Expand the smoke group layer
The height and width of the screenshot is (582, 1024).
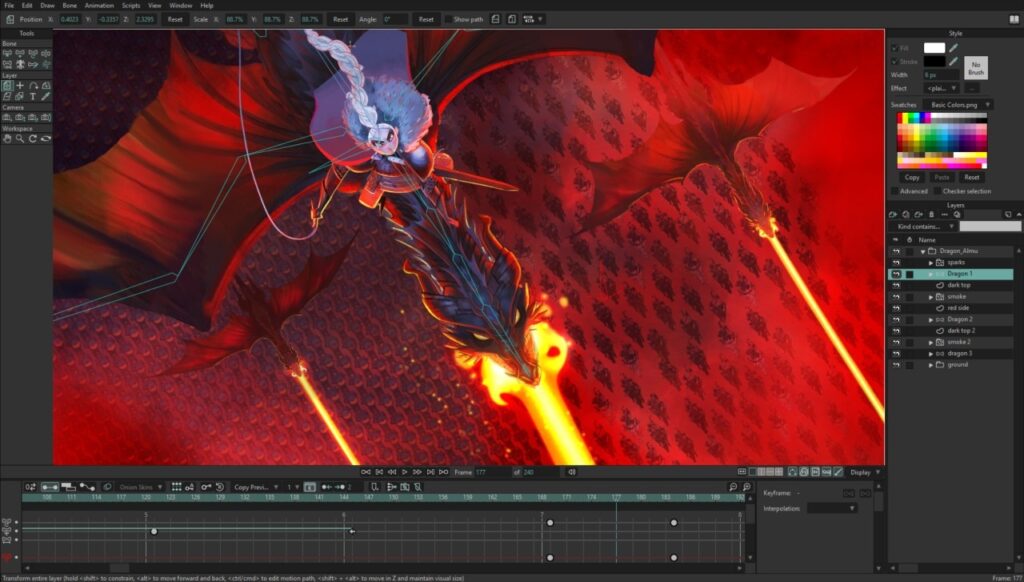tap(931, 297)
